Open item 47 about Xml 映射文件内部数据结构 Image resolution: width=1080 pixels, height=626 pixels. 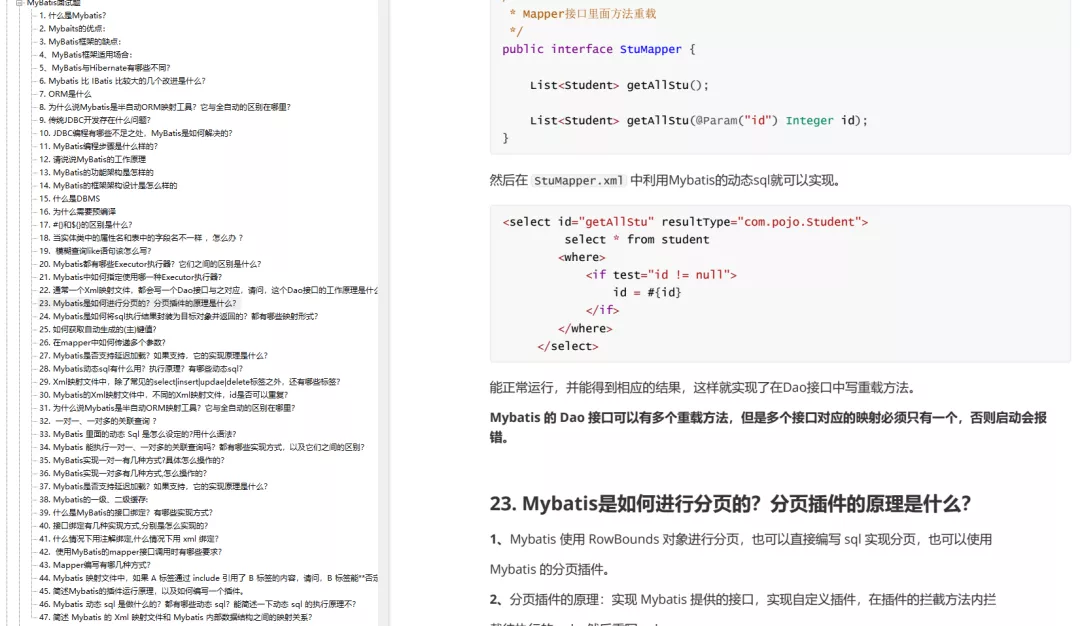point(176,617)
